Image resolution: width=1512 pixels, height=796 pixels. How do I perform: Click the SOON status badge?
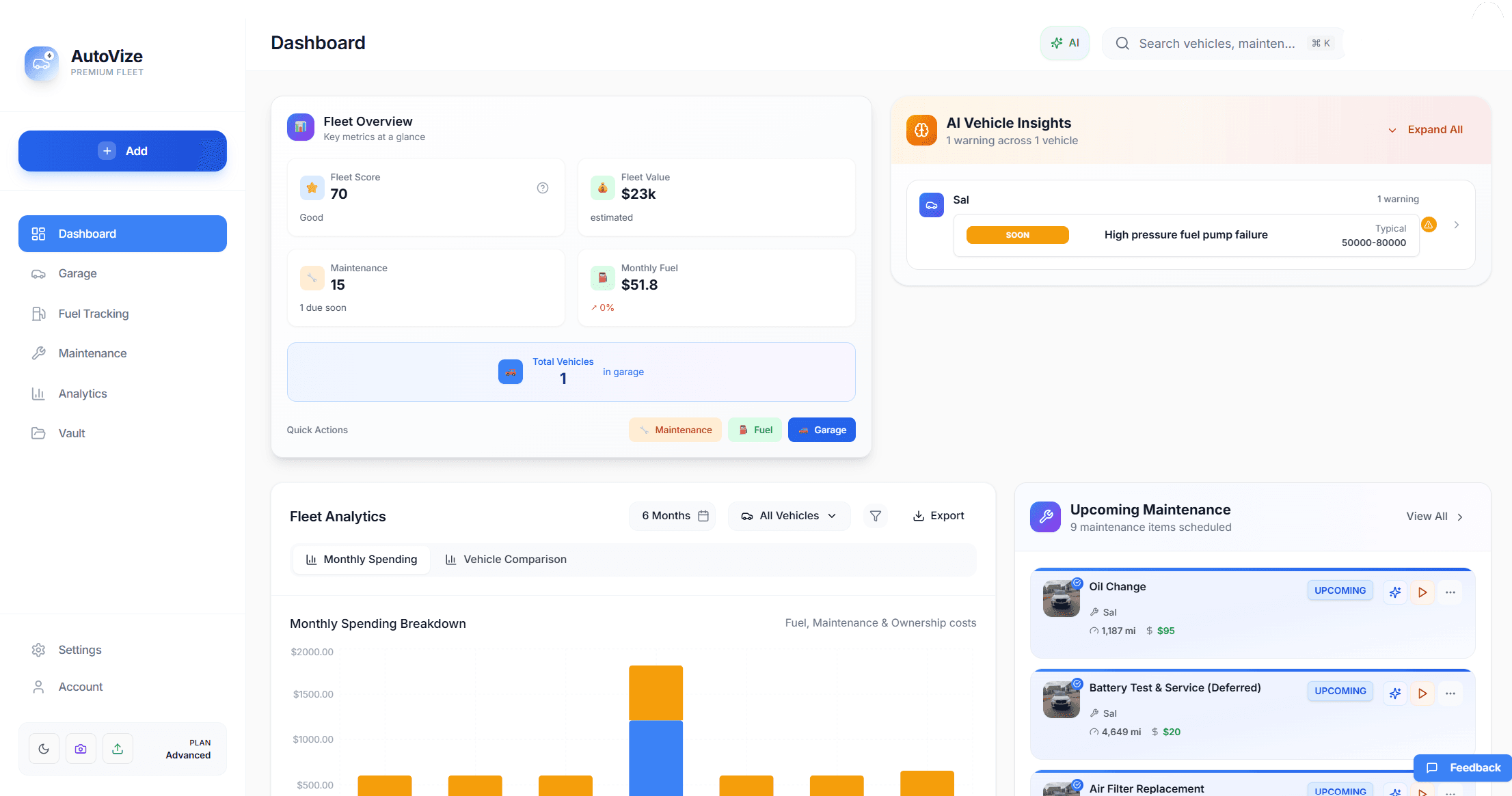coord(1018,235)
